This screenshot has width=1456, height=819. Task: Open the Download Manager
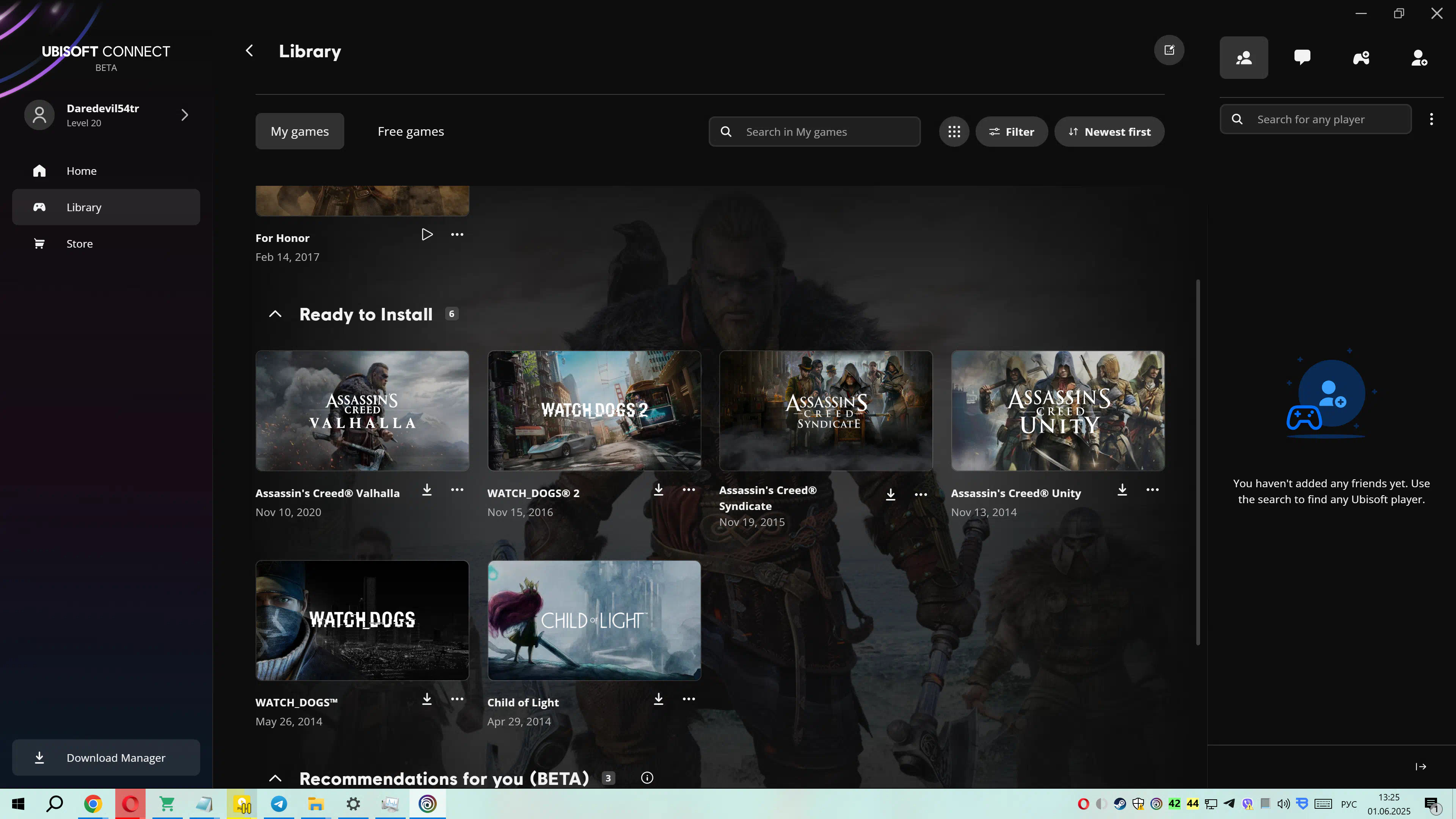106,758
